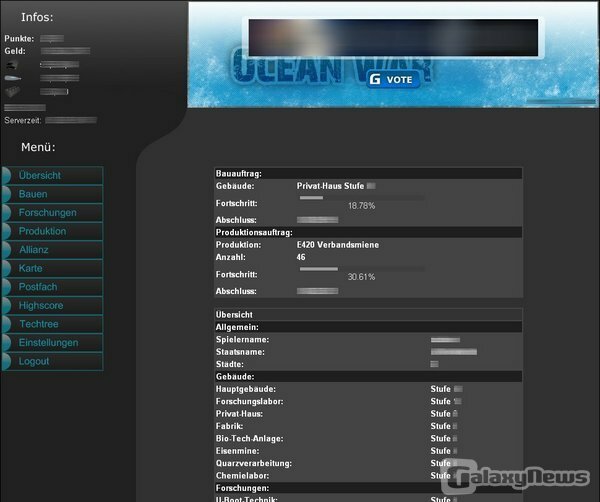Click Logout in the menu
Screen dimensions: 600x502
tap(52, 361)
